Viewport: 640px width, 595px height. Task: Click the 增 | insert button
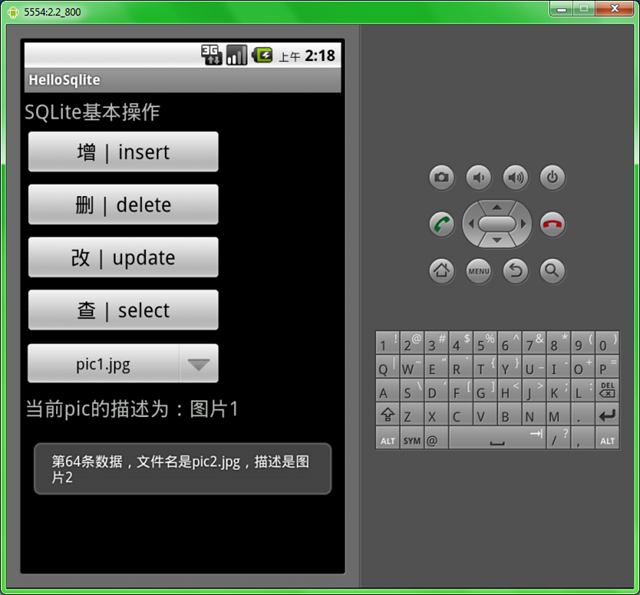pos(123,152)
